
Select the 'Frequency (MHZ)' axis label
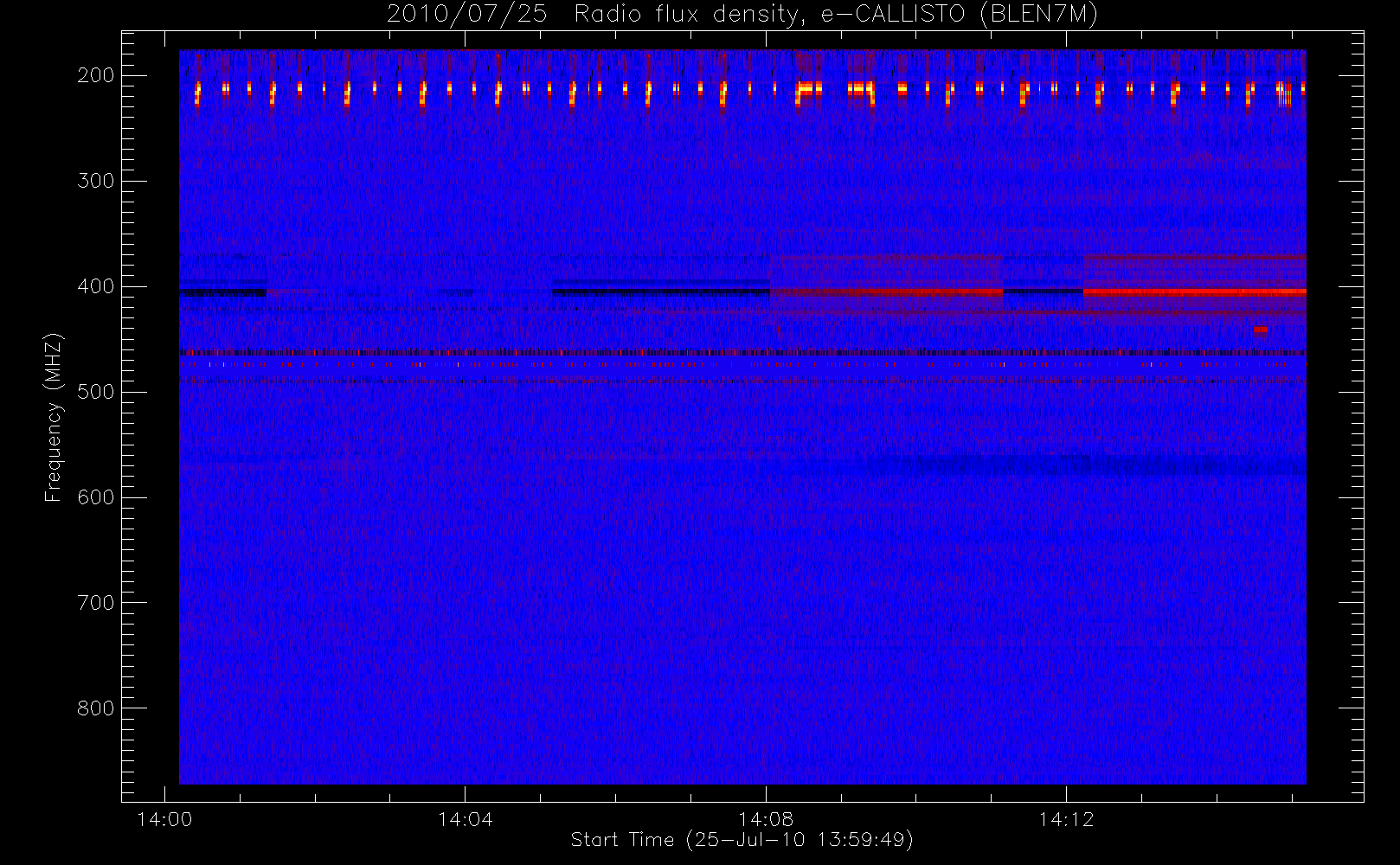[54, 417]
